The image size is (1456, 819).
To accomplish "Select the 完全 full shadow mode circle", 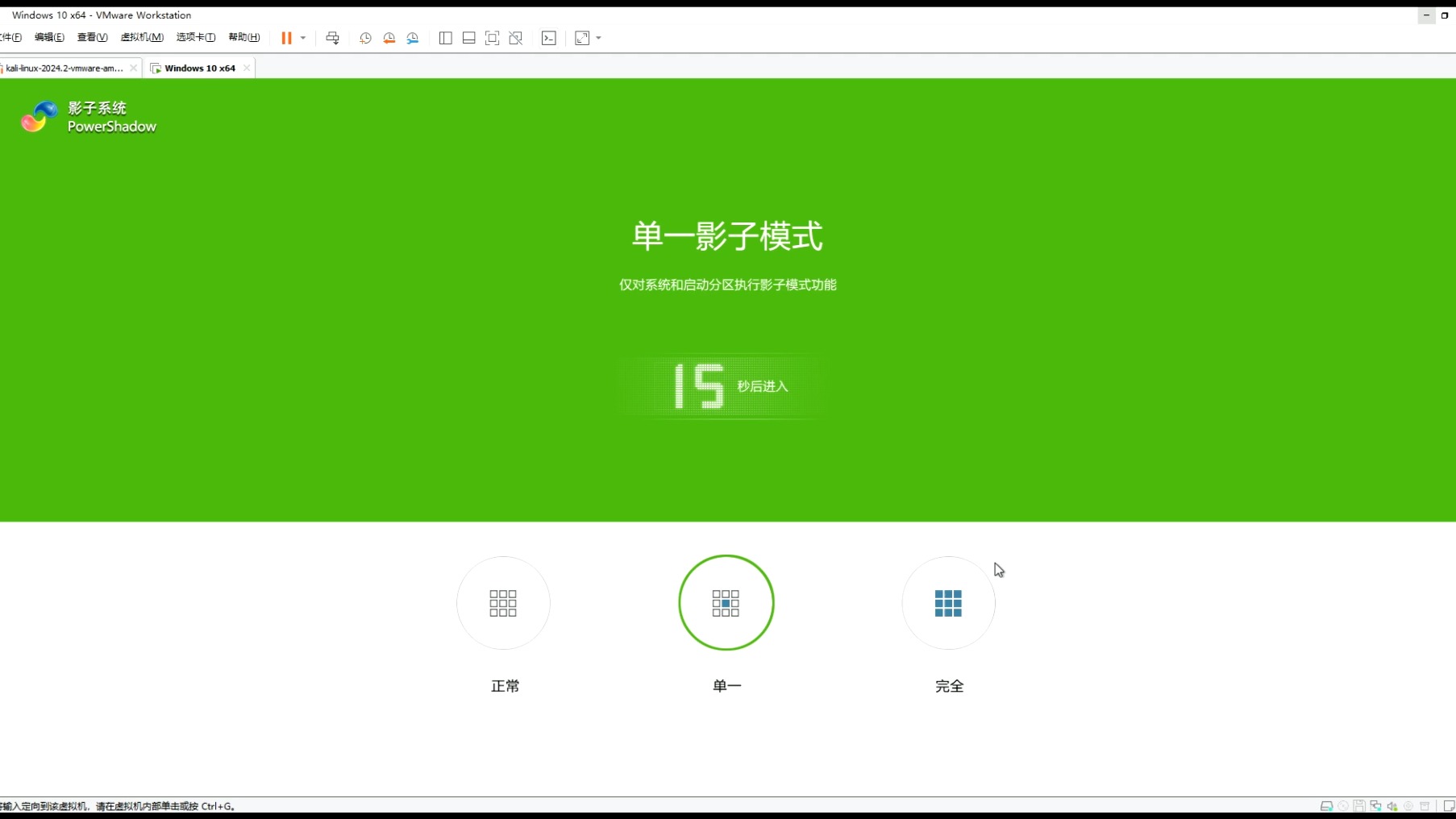I will (949, 603).
